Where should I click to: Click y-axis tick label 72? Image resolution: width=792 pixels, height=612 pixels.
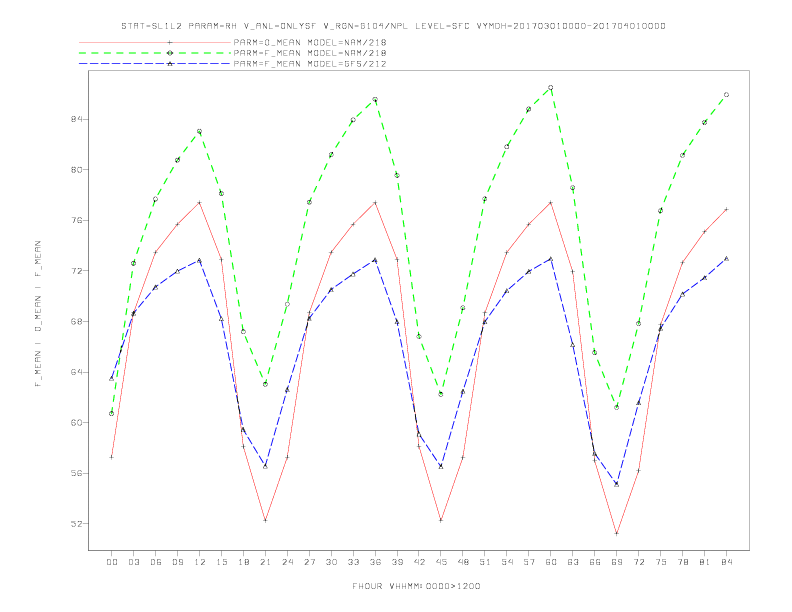tap(76, 271)
